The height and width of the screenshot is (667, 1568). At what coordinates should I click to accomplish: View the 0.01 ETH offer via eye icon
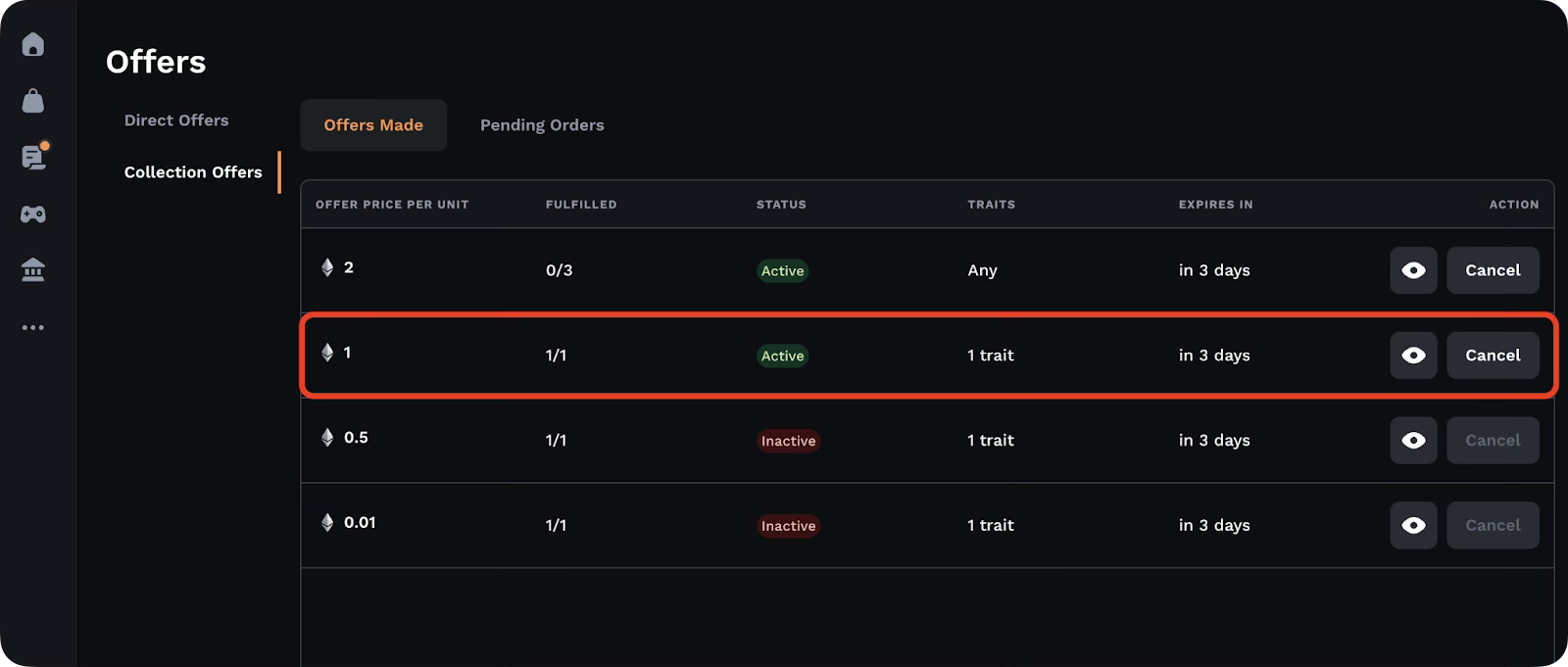(1413, 526)
